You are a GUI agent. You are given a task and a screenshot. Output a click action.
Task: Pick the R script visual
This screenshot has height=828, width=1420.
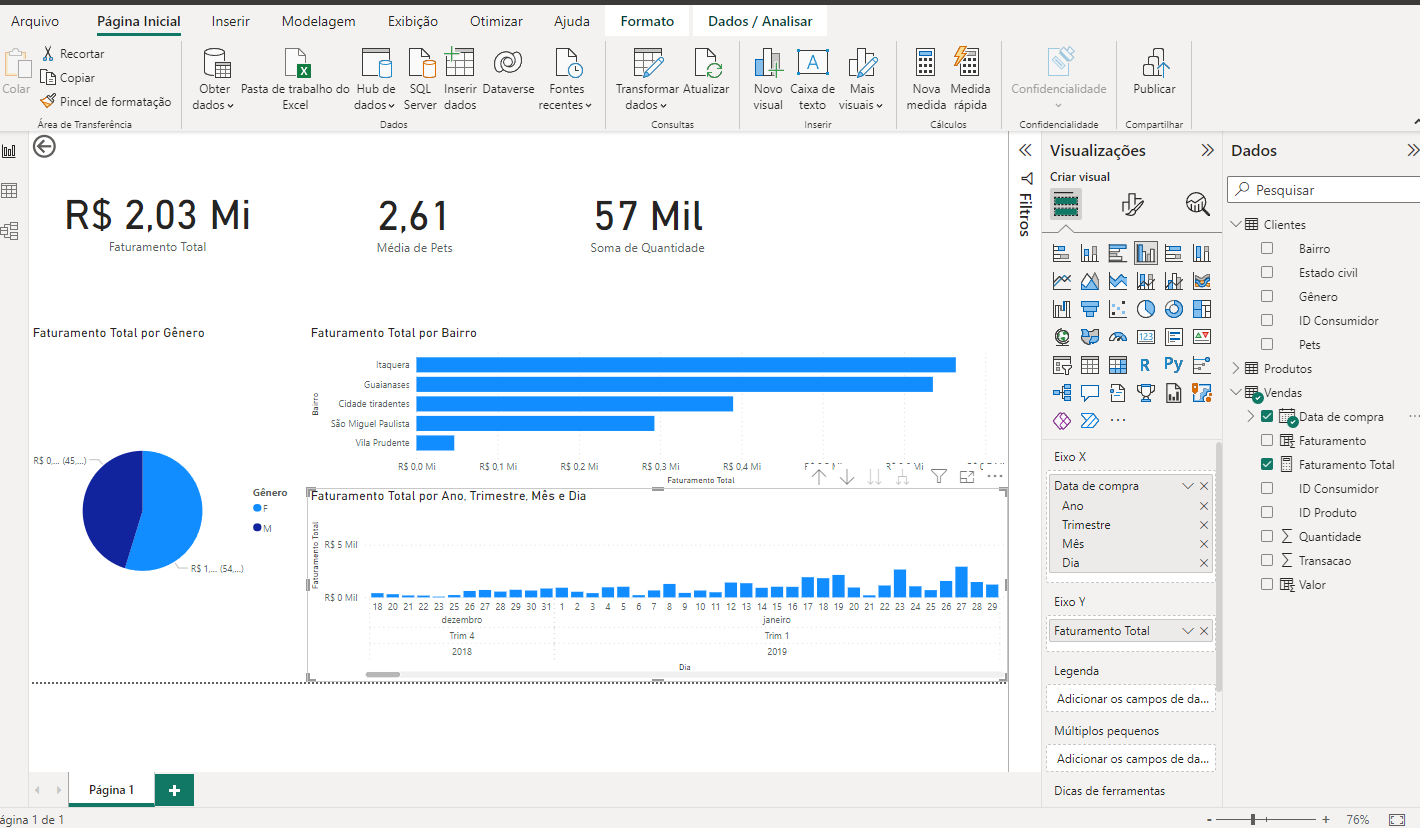1146,365
